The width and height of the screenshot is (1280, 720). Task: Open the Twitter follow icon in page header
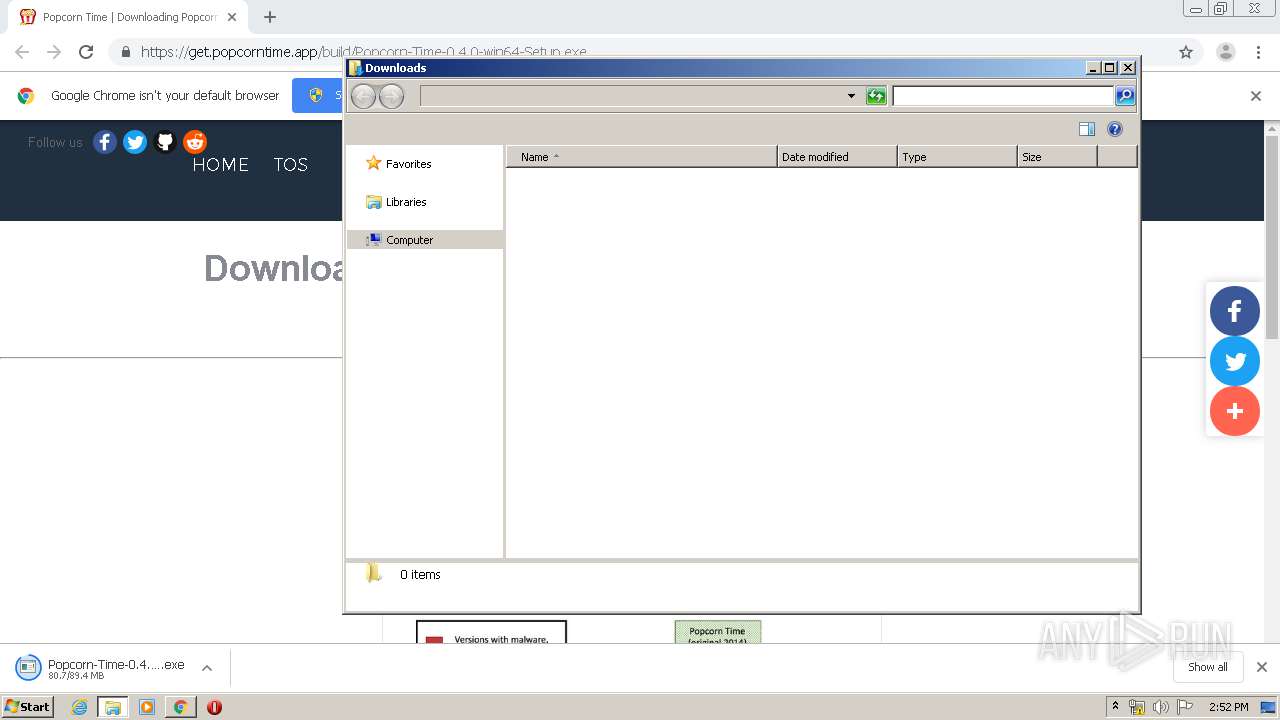[x=135, y=142]
